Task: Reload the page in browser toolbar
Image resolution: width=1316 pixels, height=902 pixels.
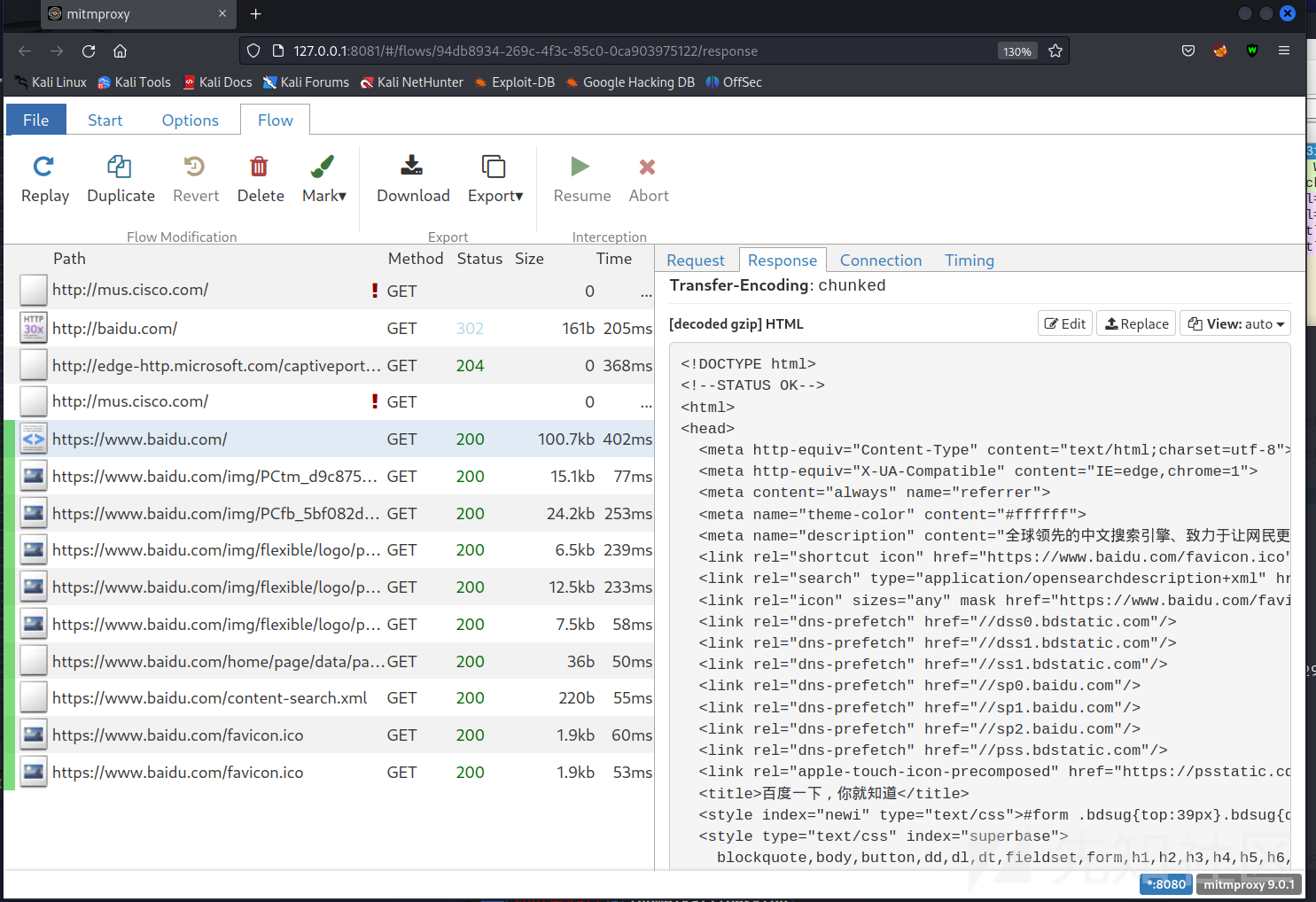Action: pyautogui.click(x=89, y=51)
